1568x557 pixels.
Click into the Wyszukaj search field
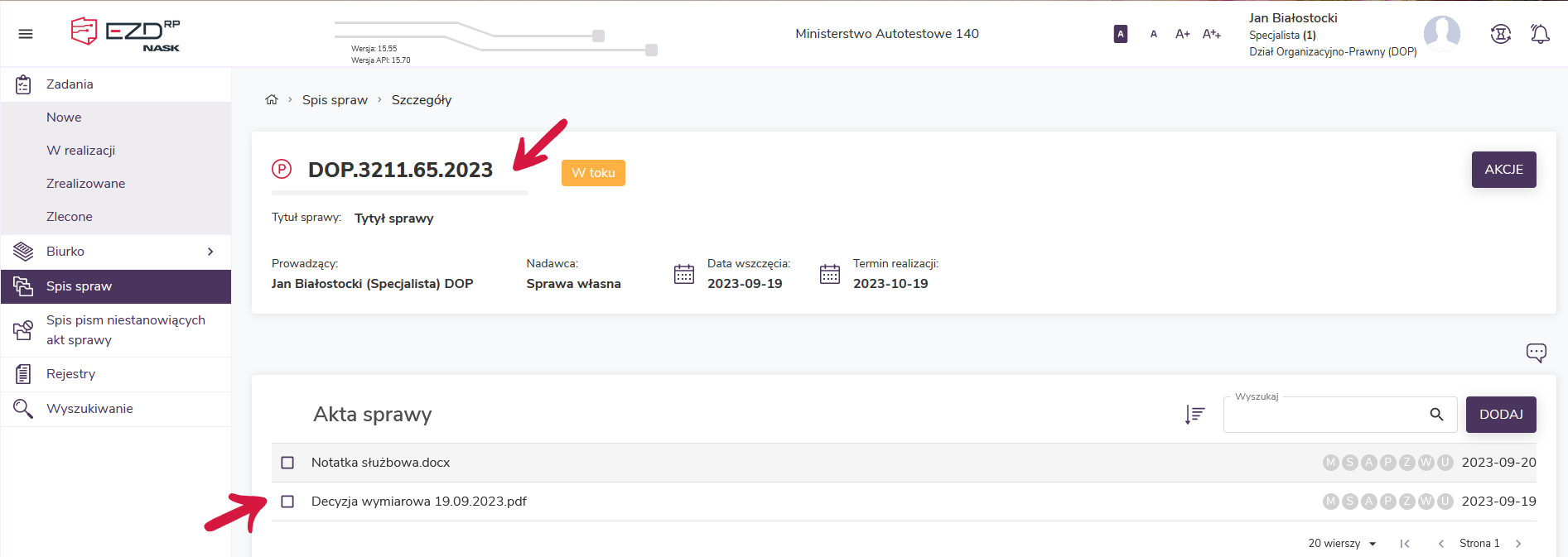tap(1325, 415)
